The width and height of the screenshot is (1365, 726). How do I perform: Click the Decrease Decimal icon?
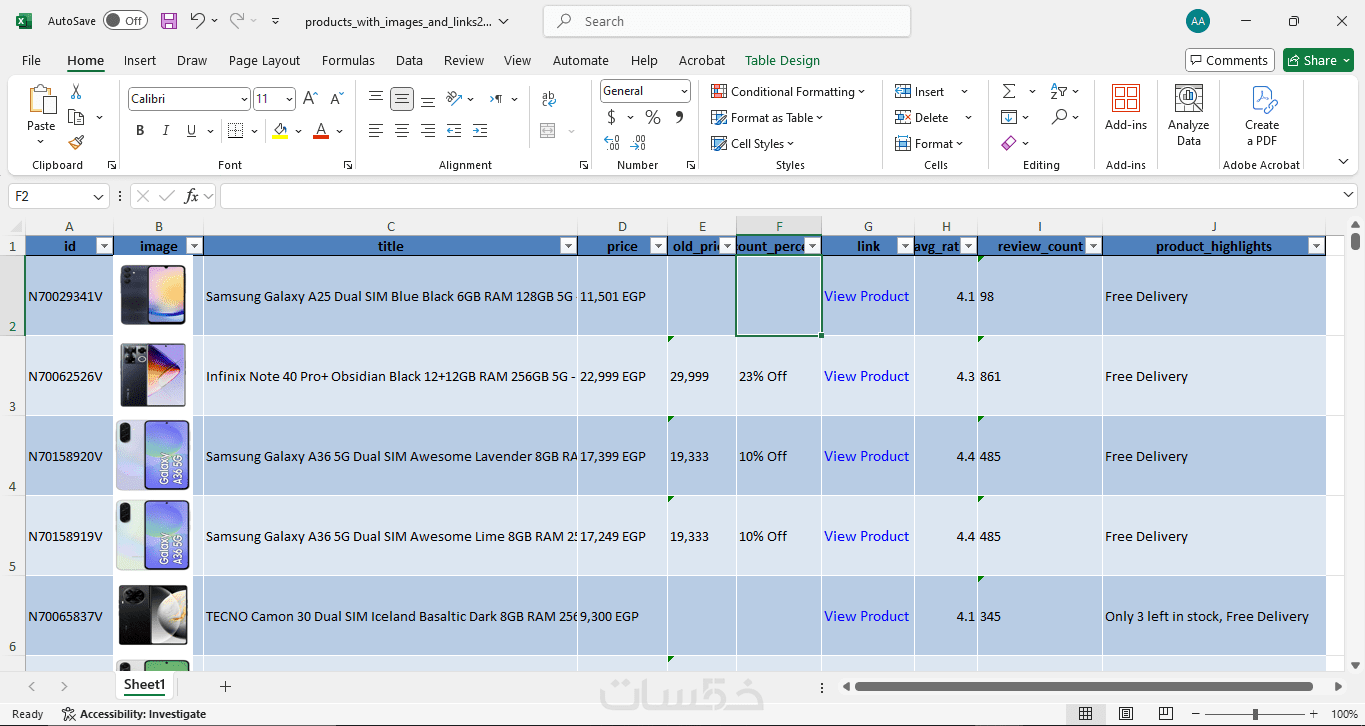click(639, 143)
